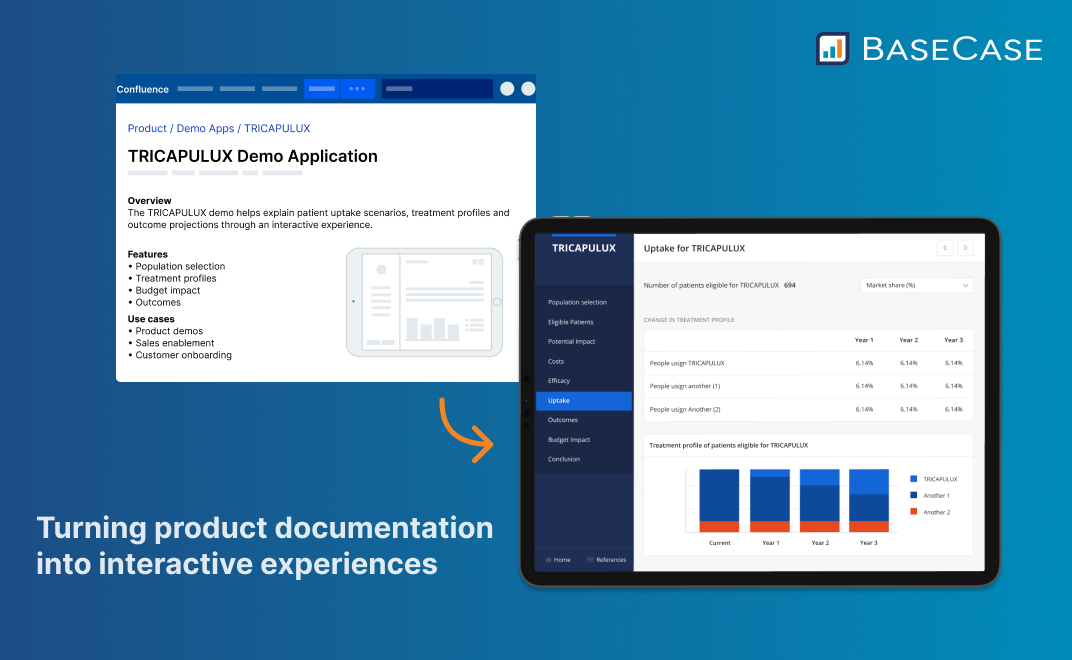Image resolution: width=1072 pixels, height=660 pixels.
Task: Open Conclusion in sidebar
Action: tap(564, 459)
